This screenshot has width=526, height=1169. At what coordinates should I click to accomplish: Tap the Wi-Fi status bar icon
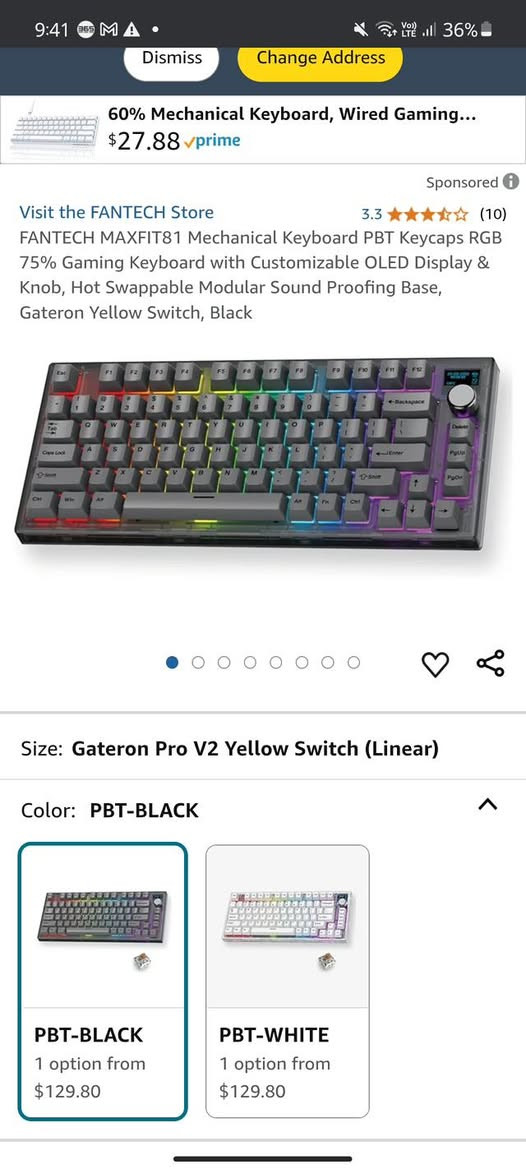385,30
